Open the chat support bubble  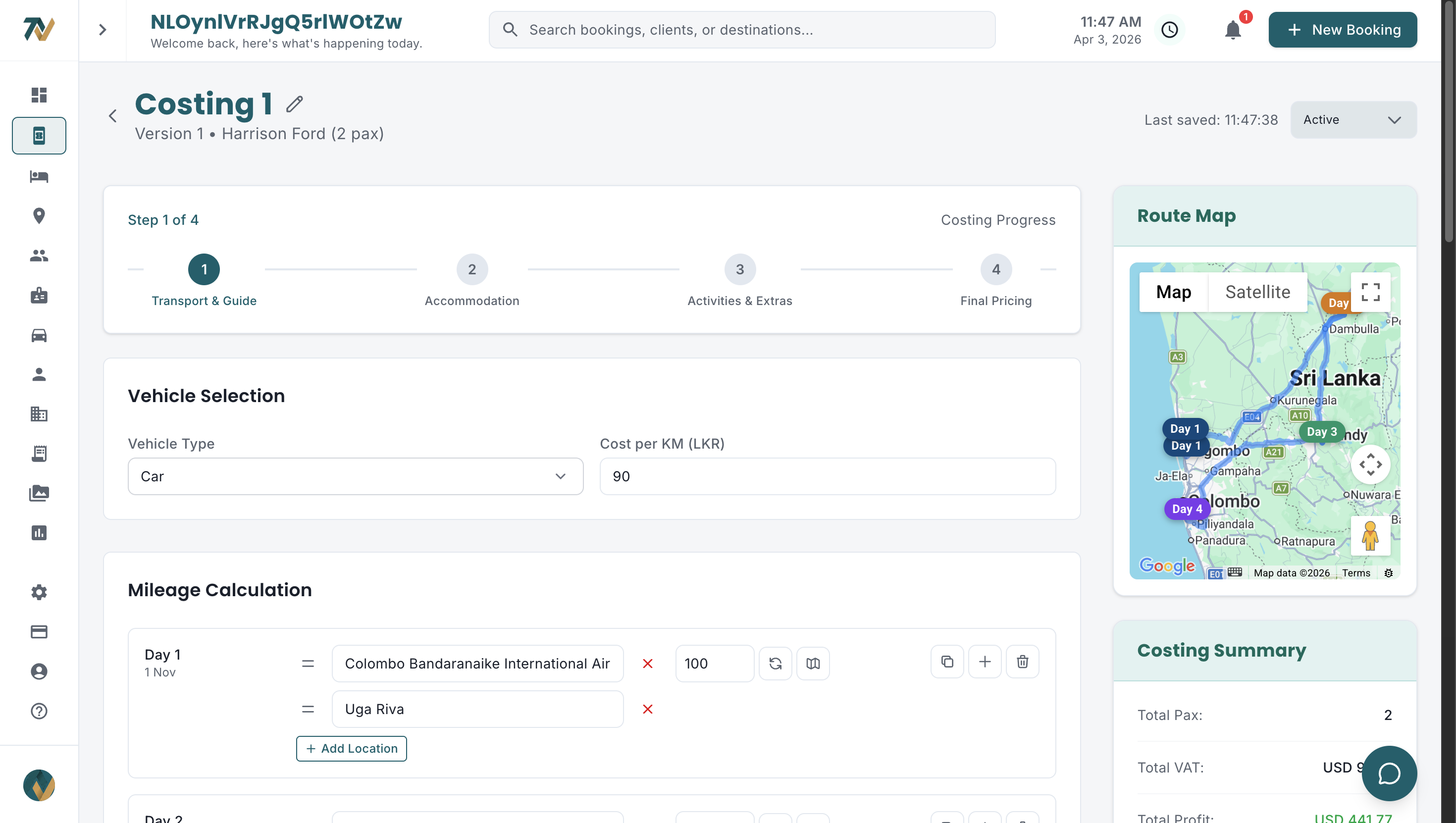(1389, 773)
